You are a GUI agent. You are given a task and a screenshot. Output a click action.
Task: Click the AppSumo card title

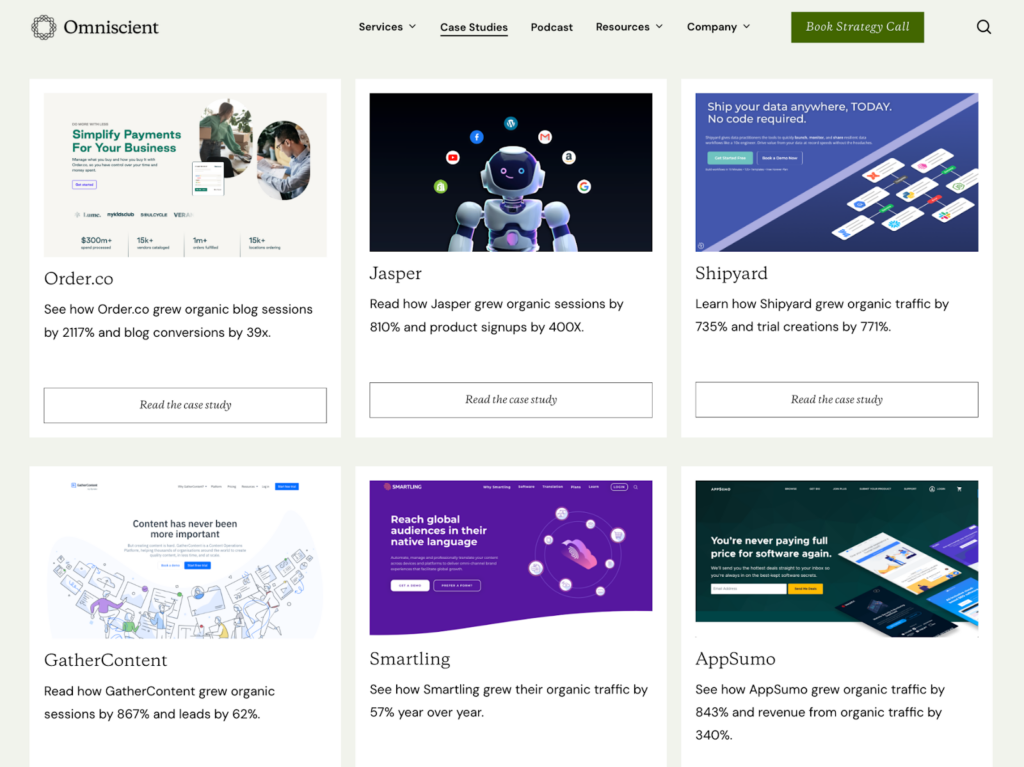coord(735,659)
